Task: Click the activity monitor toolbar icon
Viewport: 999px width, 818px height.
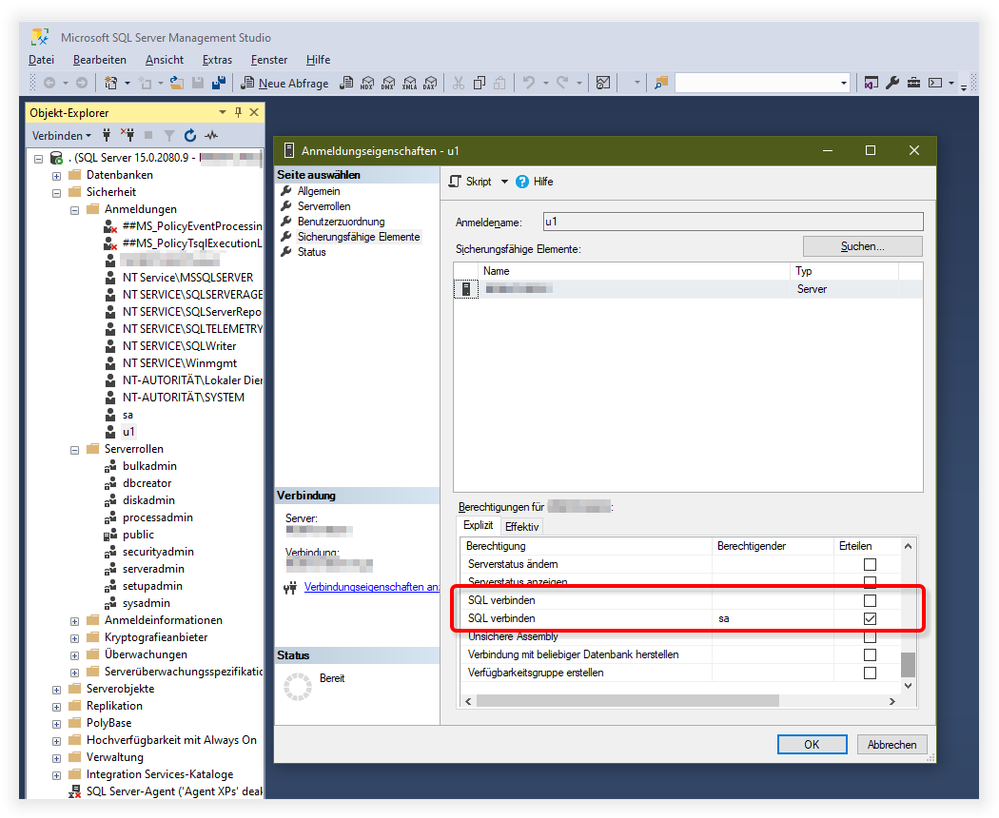Action: (603, 83)
